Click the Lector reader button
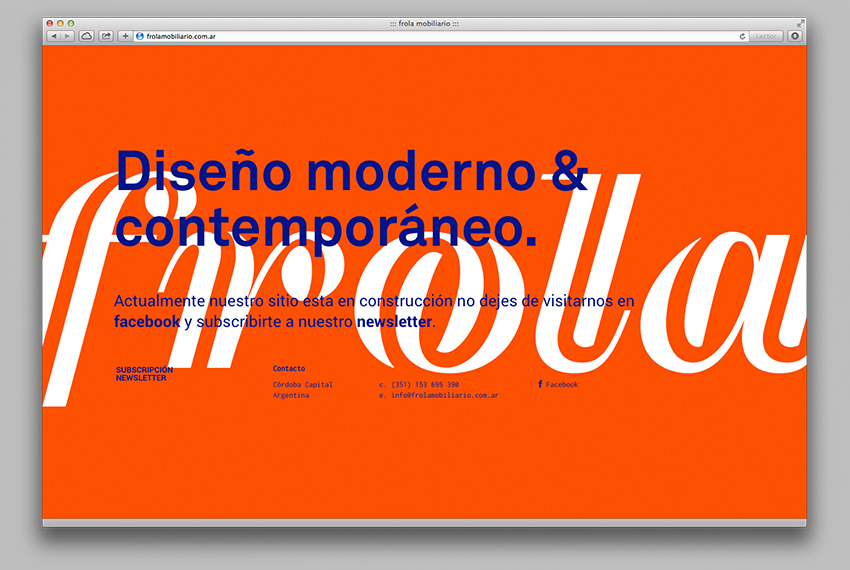Viewport: 850px width, 570px height. [765, 36]
